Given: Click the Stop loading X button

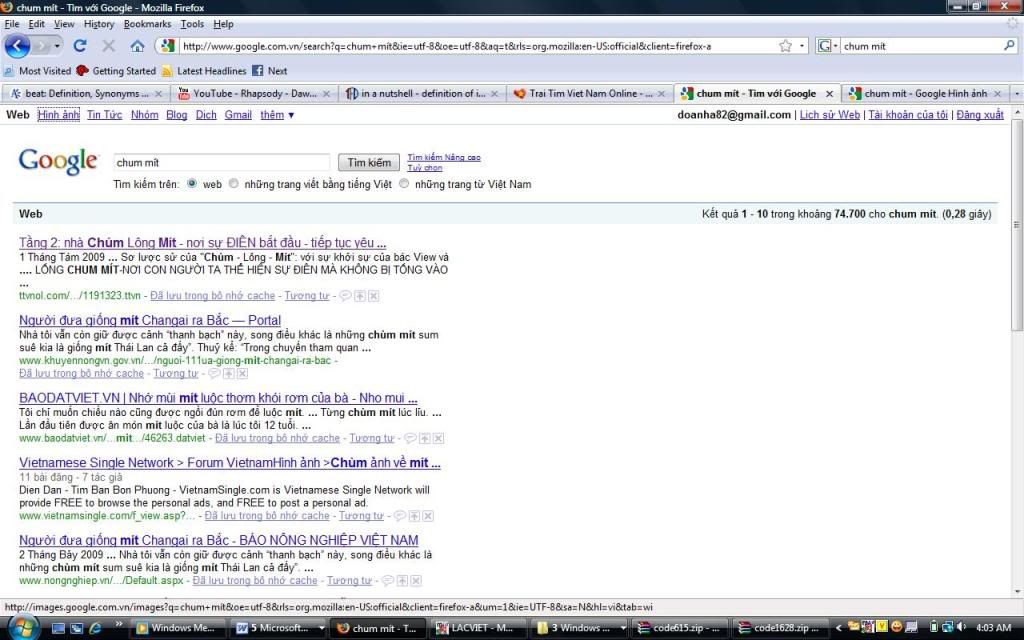Looking at the screenshot, I should [x=108, y=46].
